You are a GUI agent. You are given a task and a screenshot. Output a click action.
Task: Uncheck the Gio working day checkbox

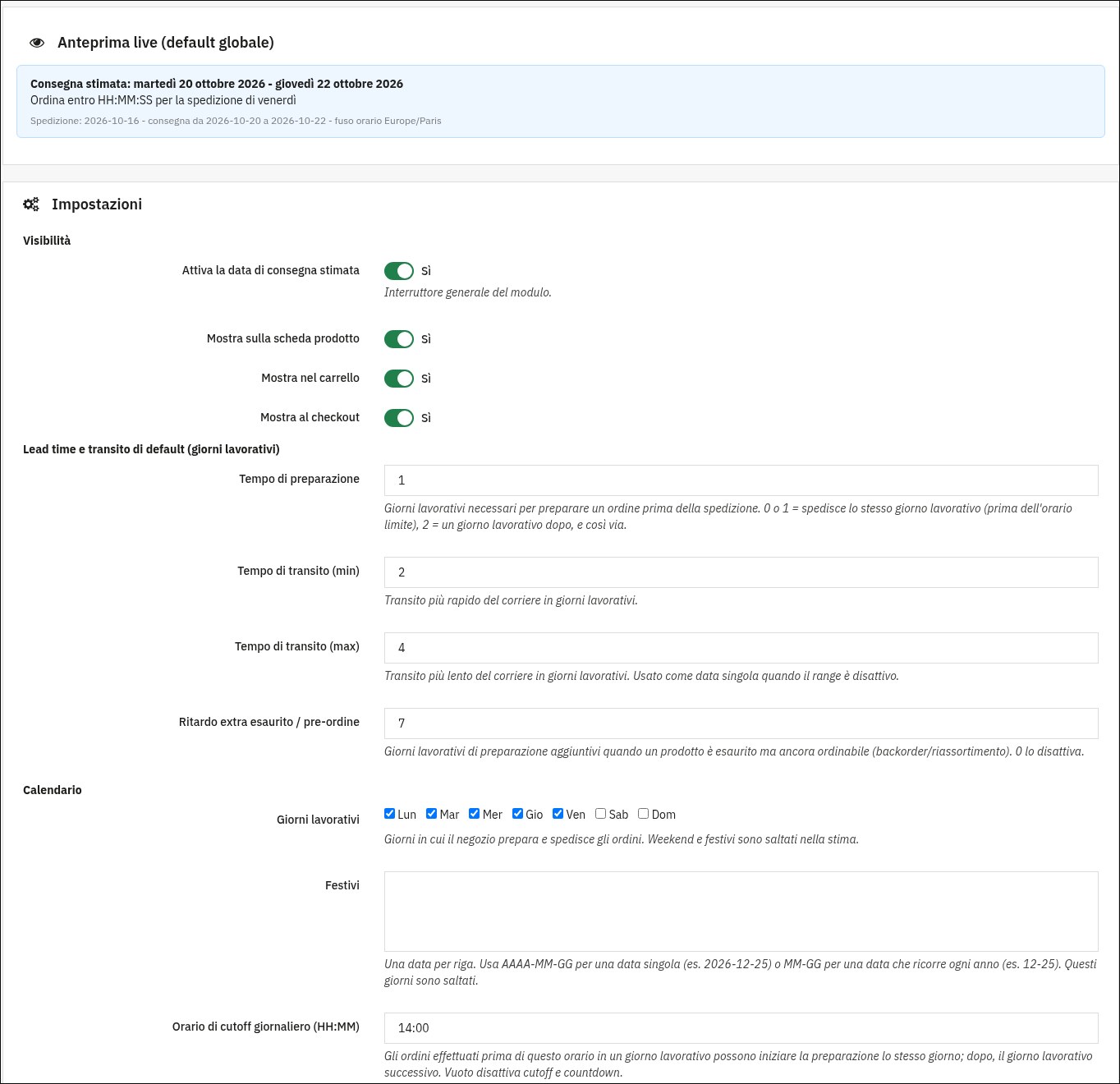518,814
